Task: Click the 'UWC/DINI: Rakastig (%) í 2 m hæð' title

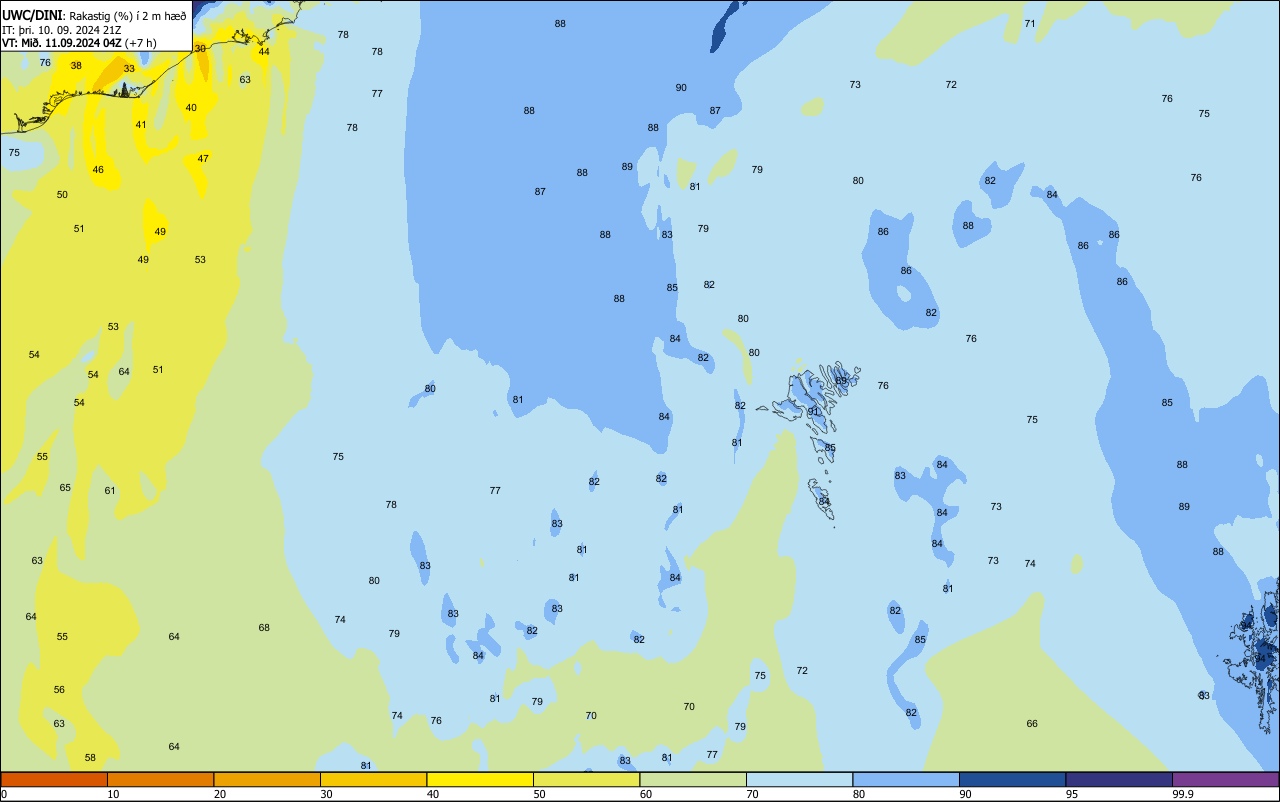Action: pyautogui.click(x=94, y=15)
